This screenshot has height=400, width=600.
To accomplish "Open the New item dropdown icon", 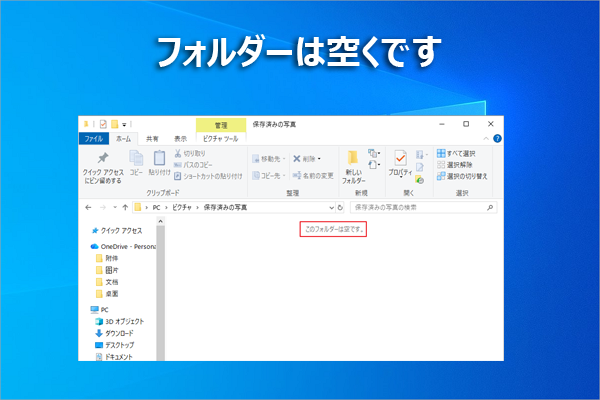I will (x=374, y=153).
